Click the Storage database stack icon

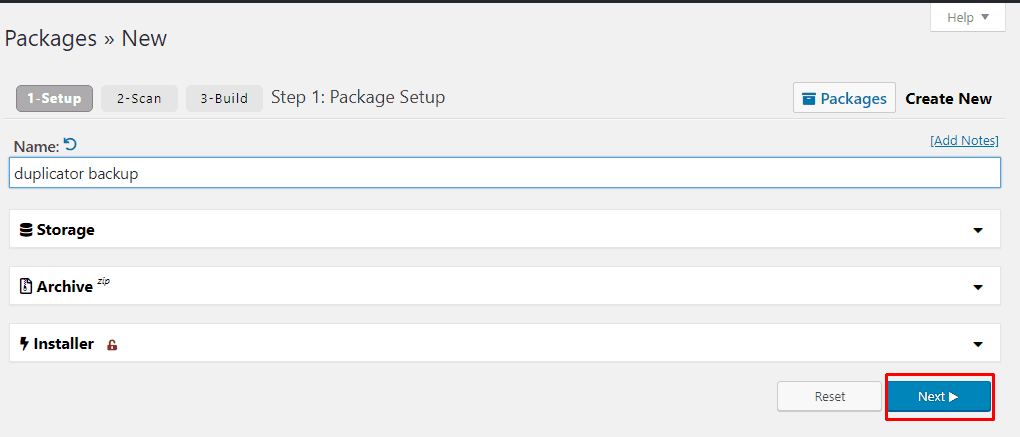click(x=26, y=230)
